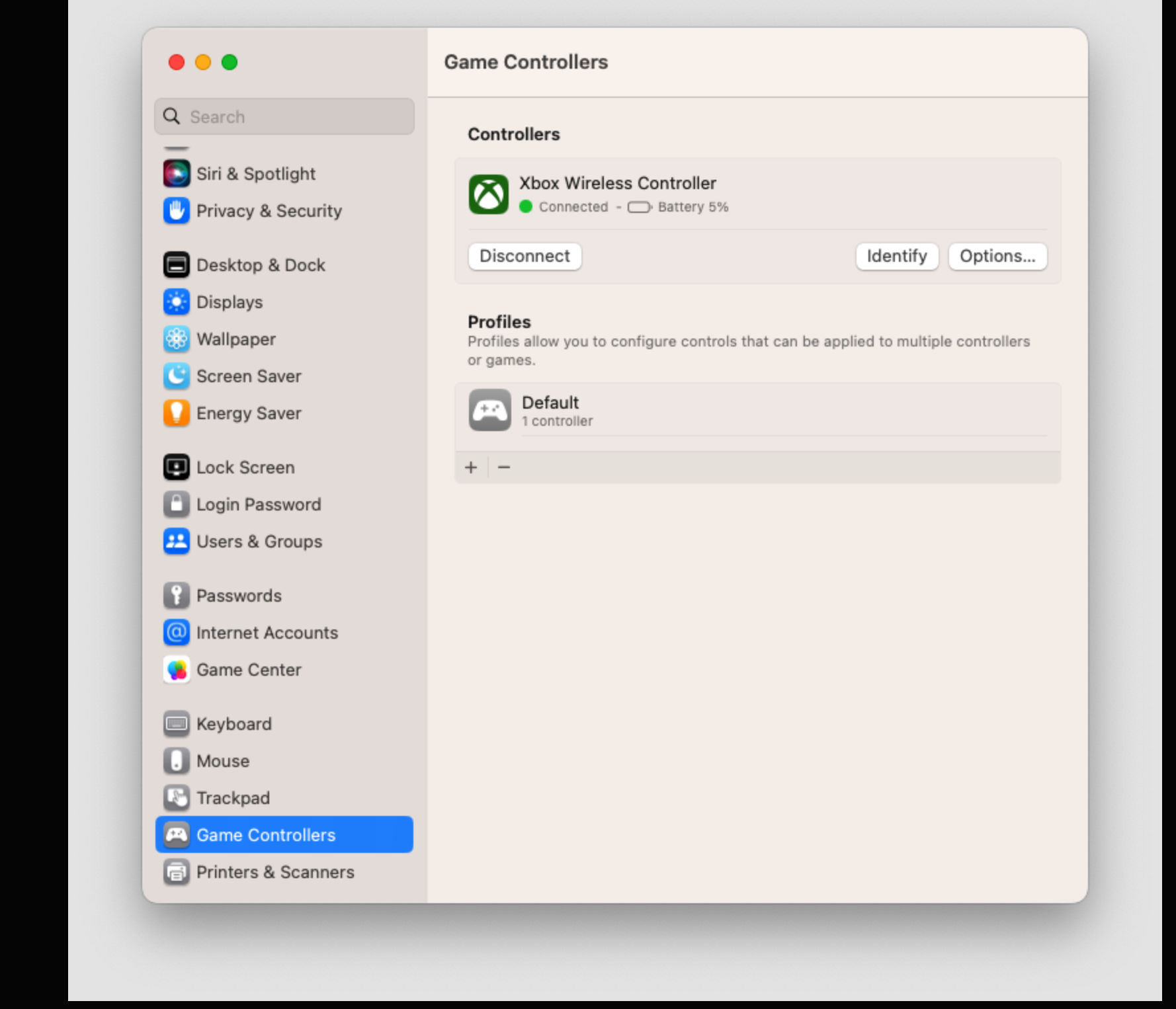Click the Keyboard icon in sidebar
This screenshot has width=1176, height=1009.
[x=177, y=724]
